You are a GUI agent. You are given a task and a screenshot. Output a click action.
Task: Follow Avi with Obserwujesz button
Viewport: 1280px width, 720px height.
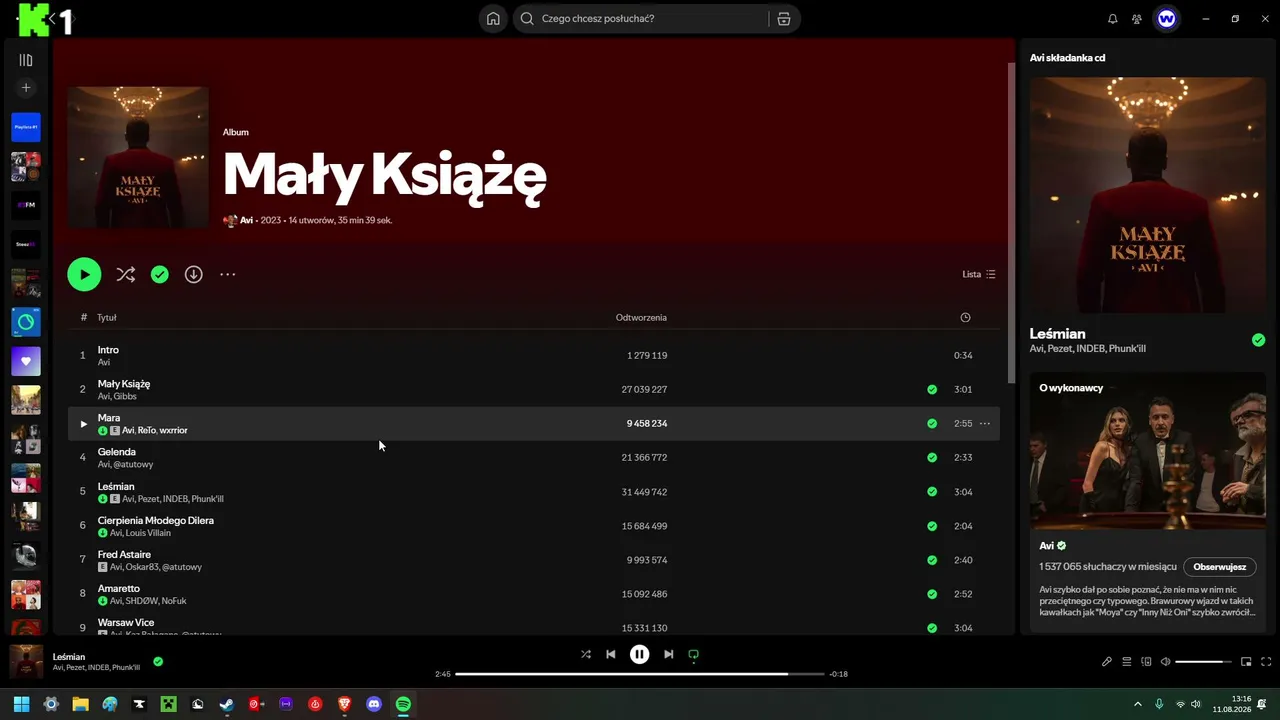[1220, 567]
